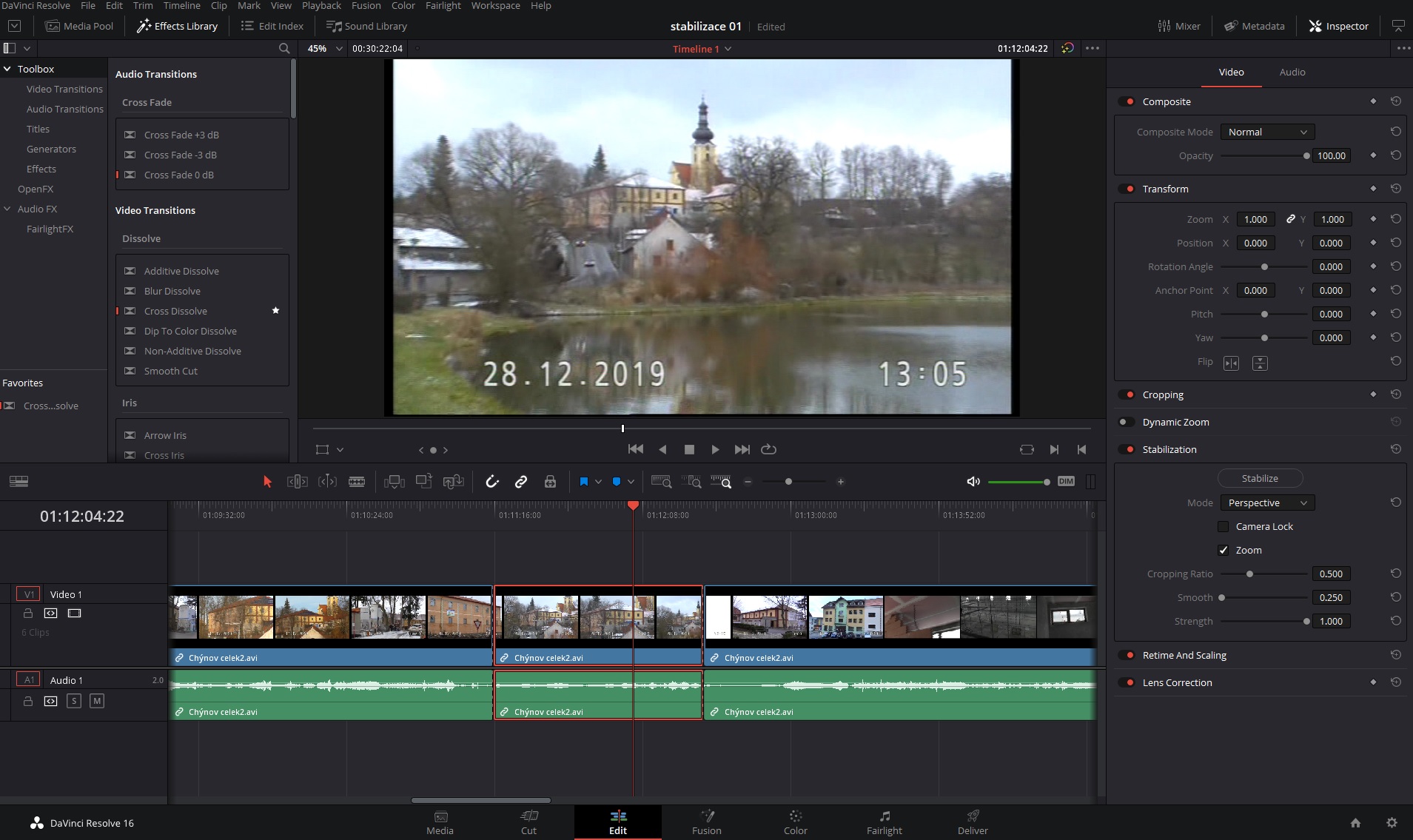Toggle the timeline Snapping magnet icon
The height and width of the screenshot is (840, 1413).
(x=492, y=482)
